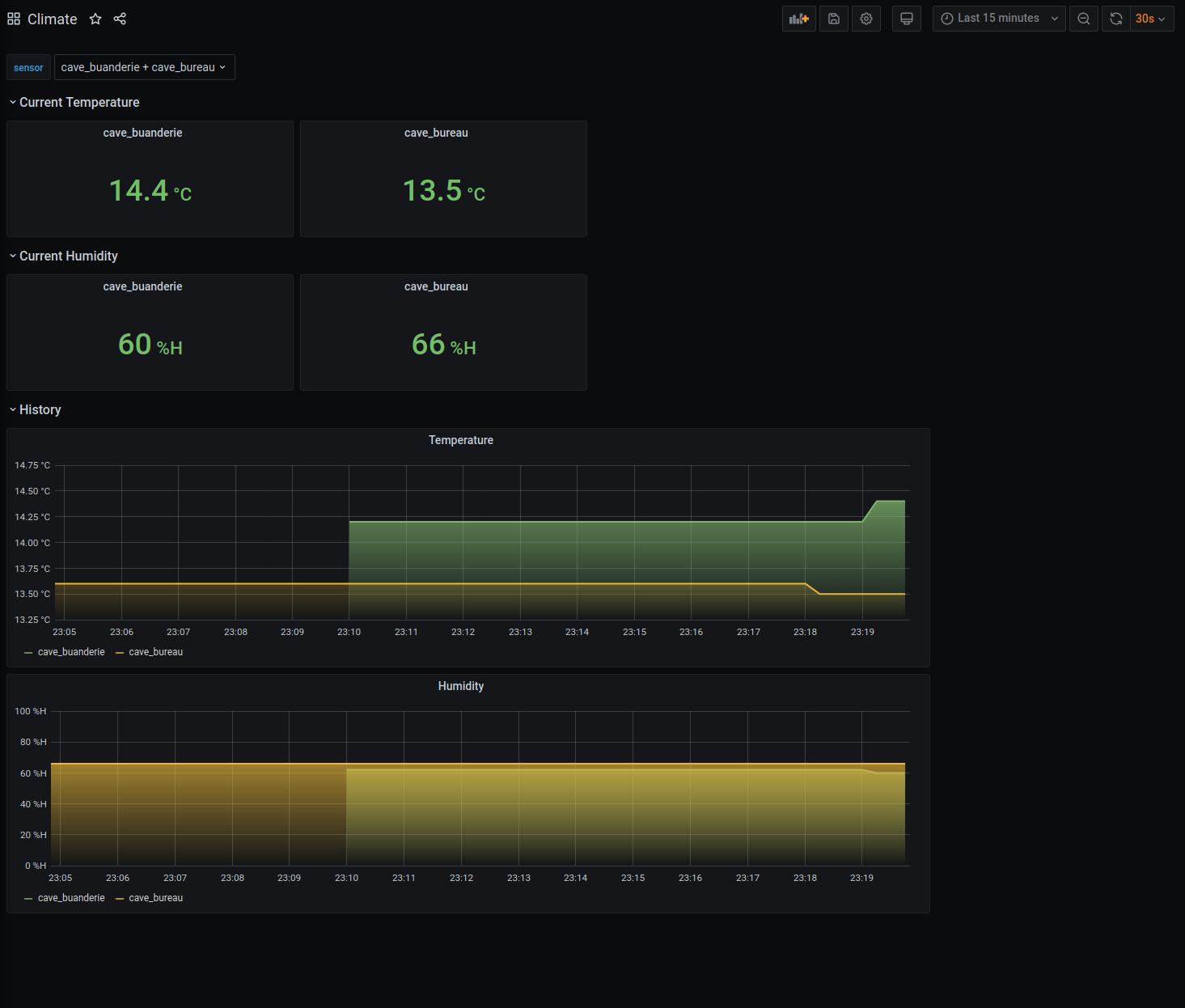Refresh the dashboard now
Image resolution: width=1185 pixels, height=1008 pixels.
pyautogui.click(x=1115, y=19)
